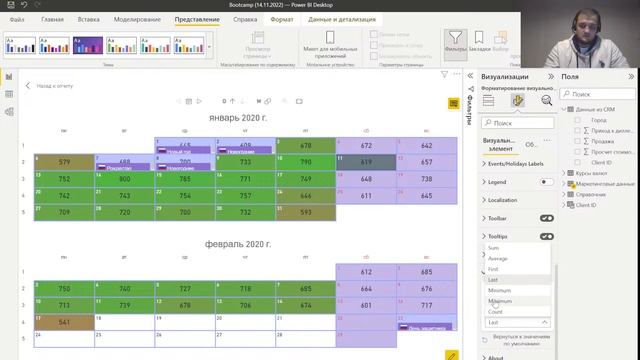
Task: Click the mobile layout phone icon
Action: coord(330,37)
